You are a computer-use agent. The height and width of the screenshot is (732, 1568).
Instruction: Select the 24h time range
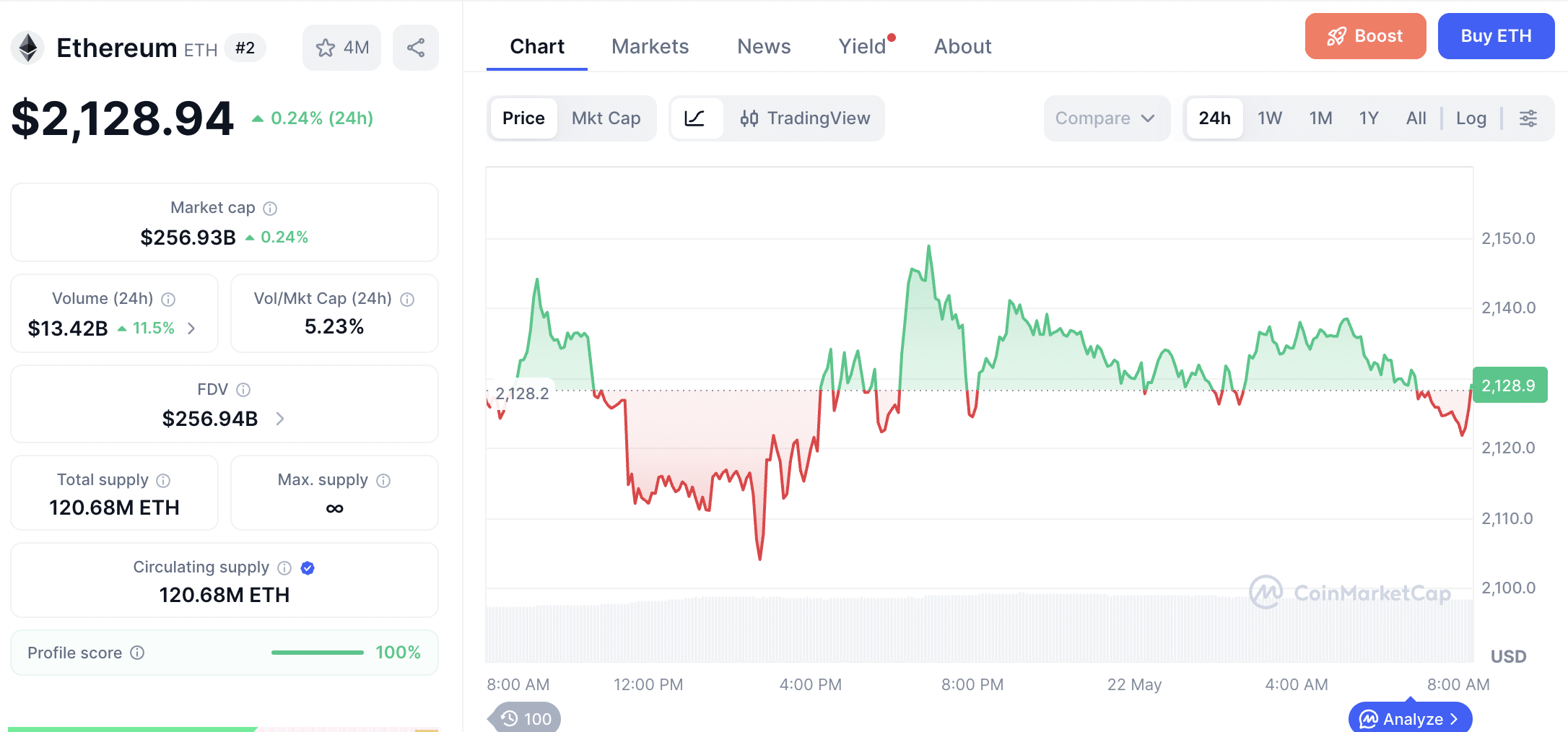1215,118
